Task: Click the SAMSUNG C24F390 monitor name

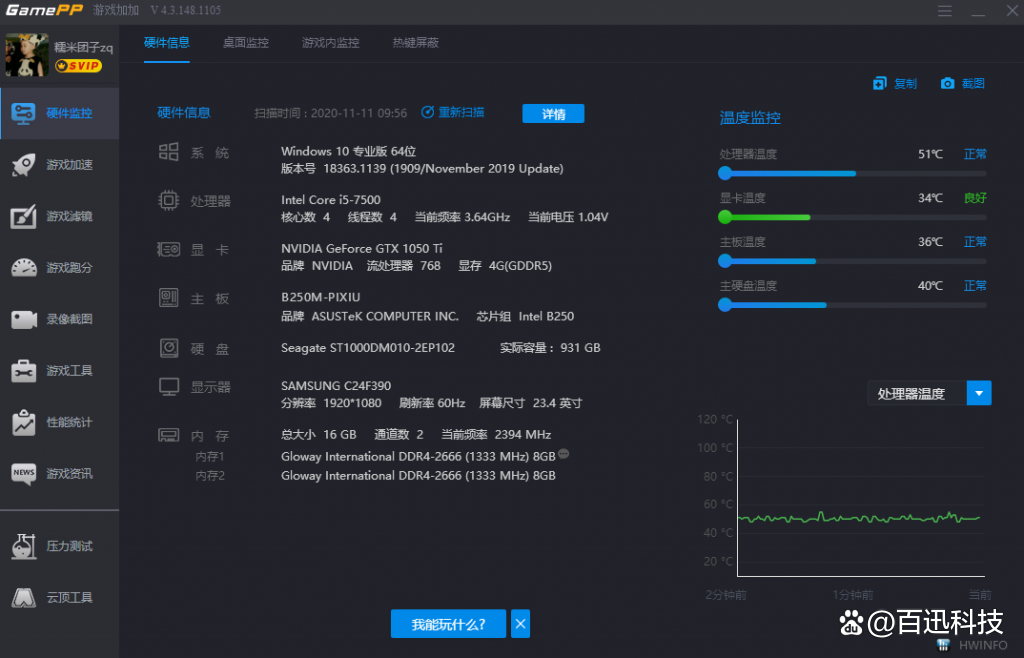Action: tap(336, 386)
